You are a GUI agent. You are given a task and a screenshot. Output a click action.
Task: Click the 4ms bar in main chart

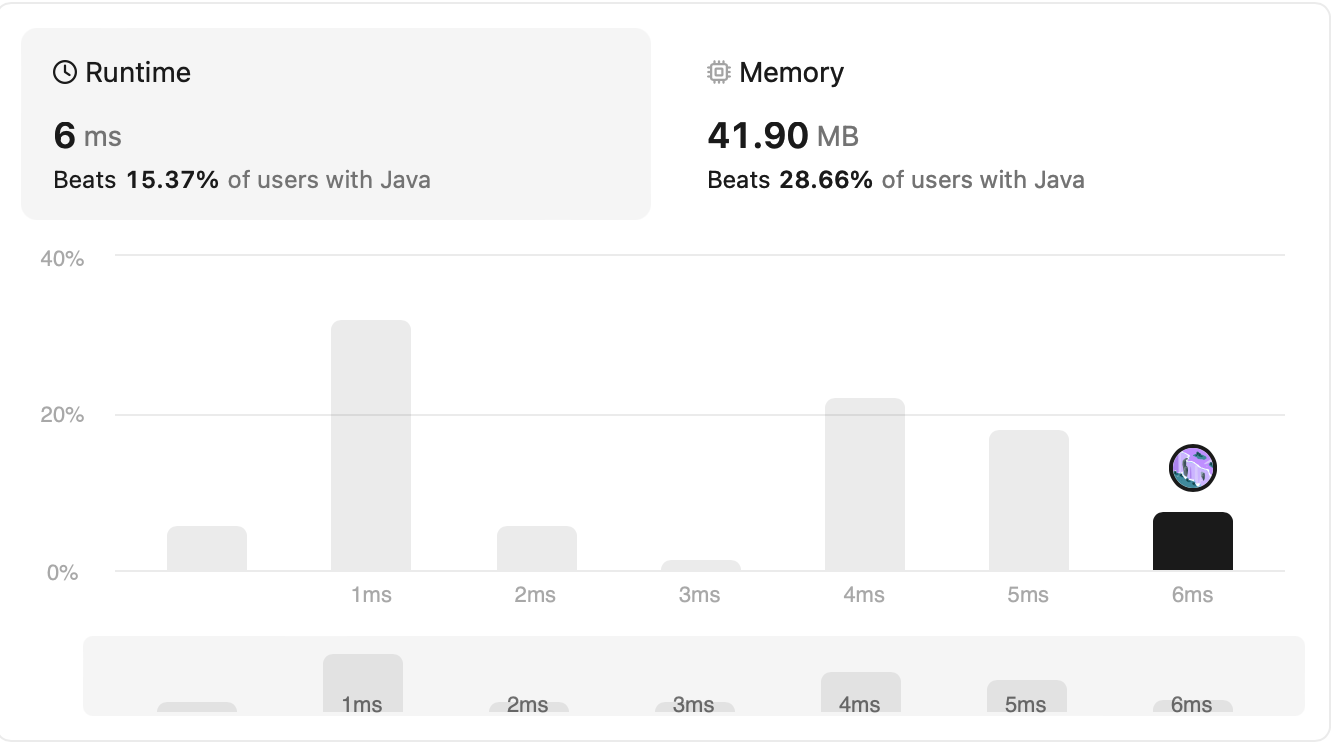pyautogui.click(x=865, y=484)
